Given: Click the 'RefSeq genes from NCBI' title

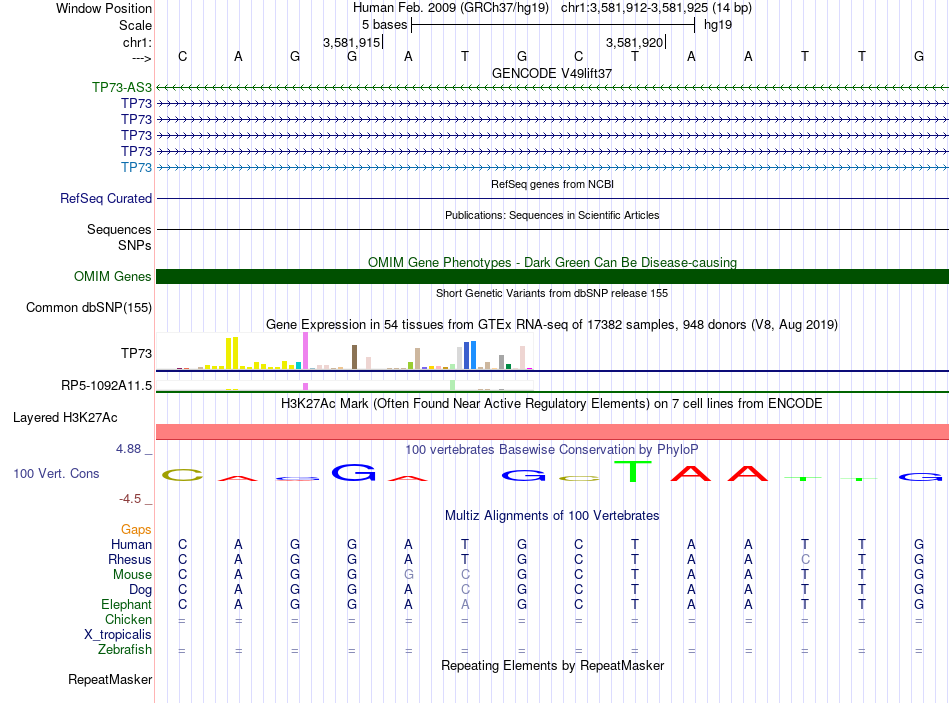Looking at the screenshot, I should [552, 184].
